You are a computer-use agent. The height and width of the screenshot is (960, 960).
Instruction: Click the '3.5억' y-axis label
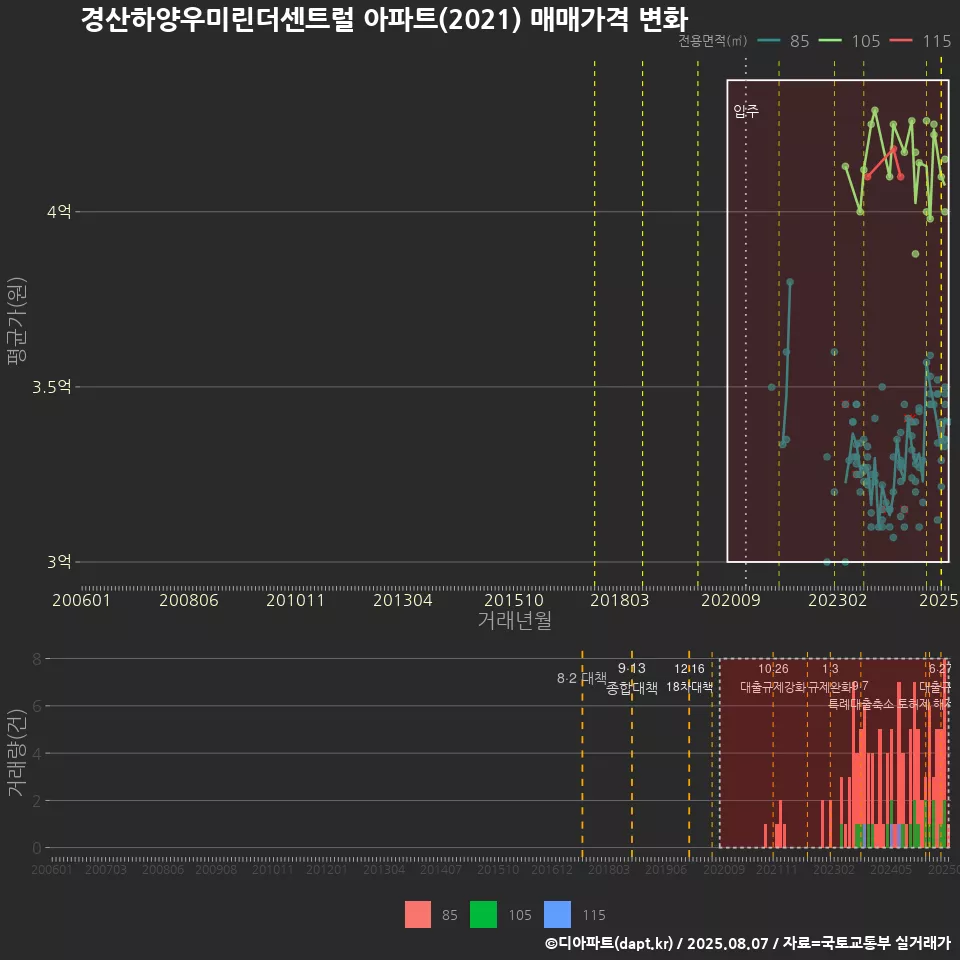click(x=51, y=387)
